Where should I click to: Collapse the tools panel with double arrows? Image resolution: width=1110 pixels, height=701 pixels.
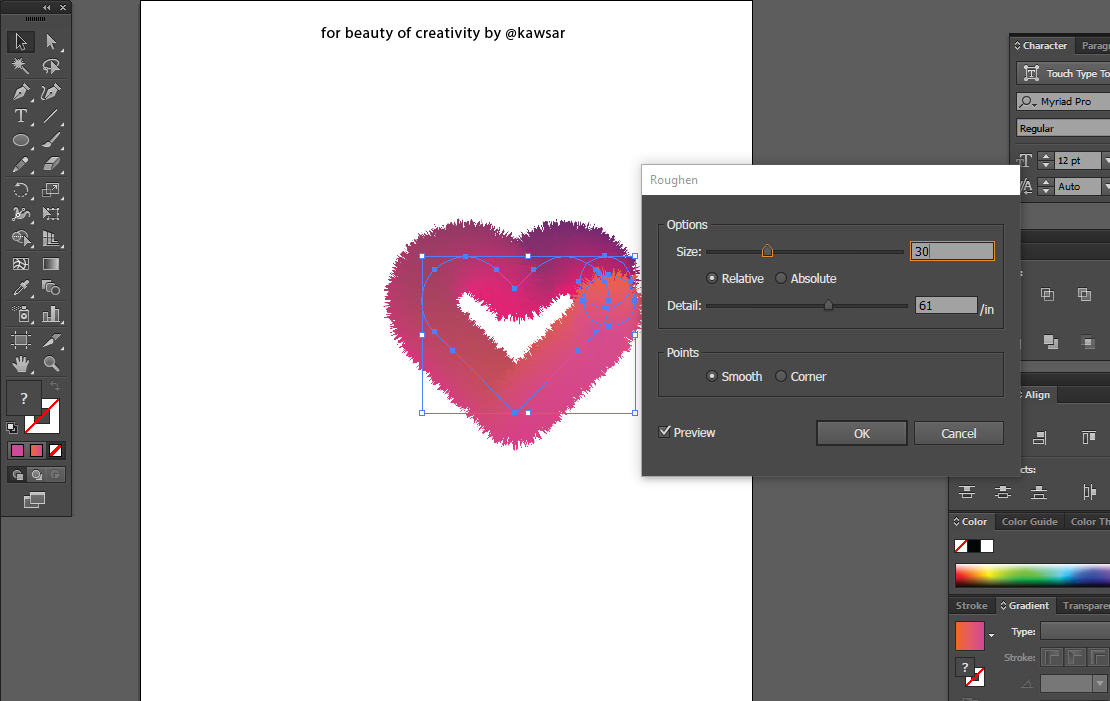coord(47,8)
